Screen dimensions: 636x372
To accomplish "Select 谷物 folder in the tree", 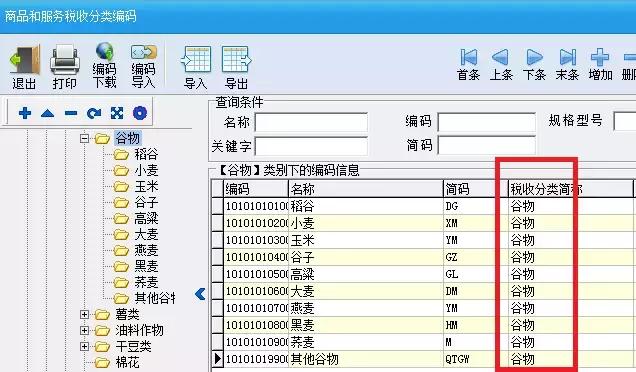I will click(127, 138).
